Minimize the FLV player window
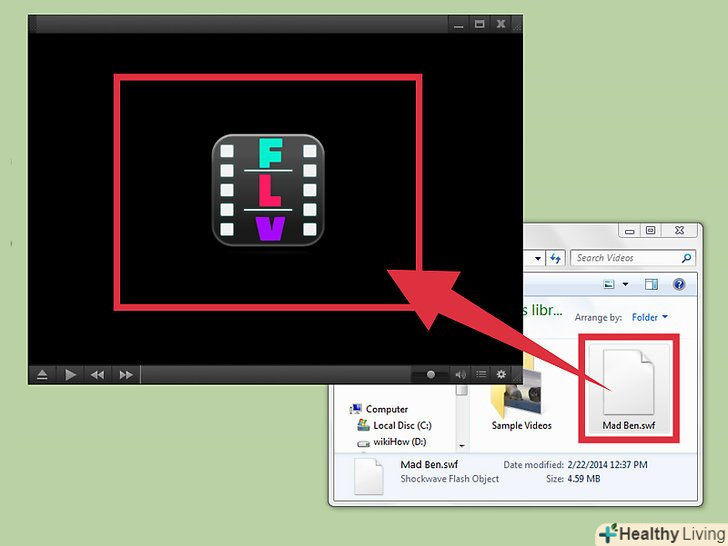 (459, 24)
